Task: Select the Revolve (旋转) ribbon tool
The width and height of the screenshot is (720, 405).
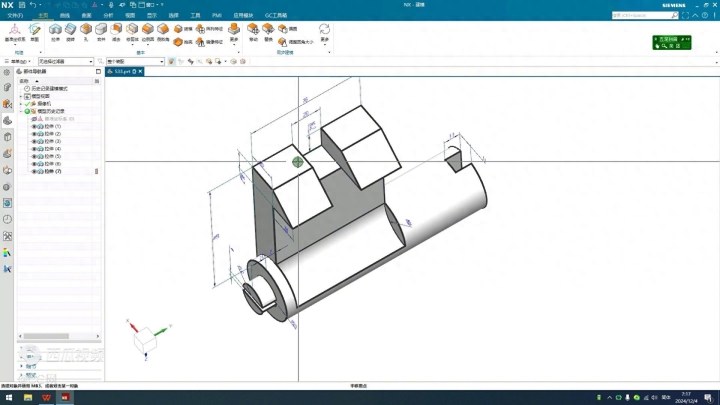Action: click(70, 33)
